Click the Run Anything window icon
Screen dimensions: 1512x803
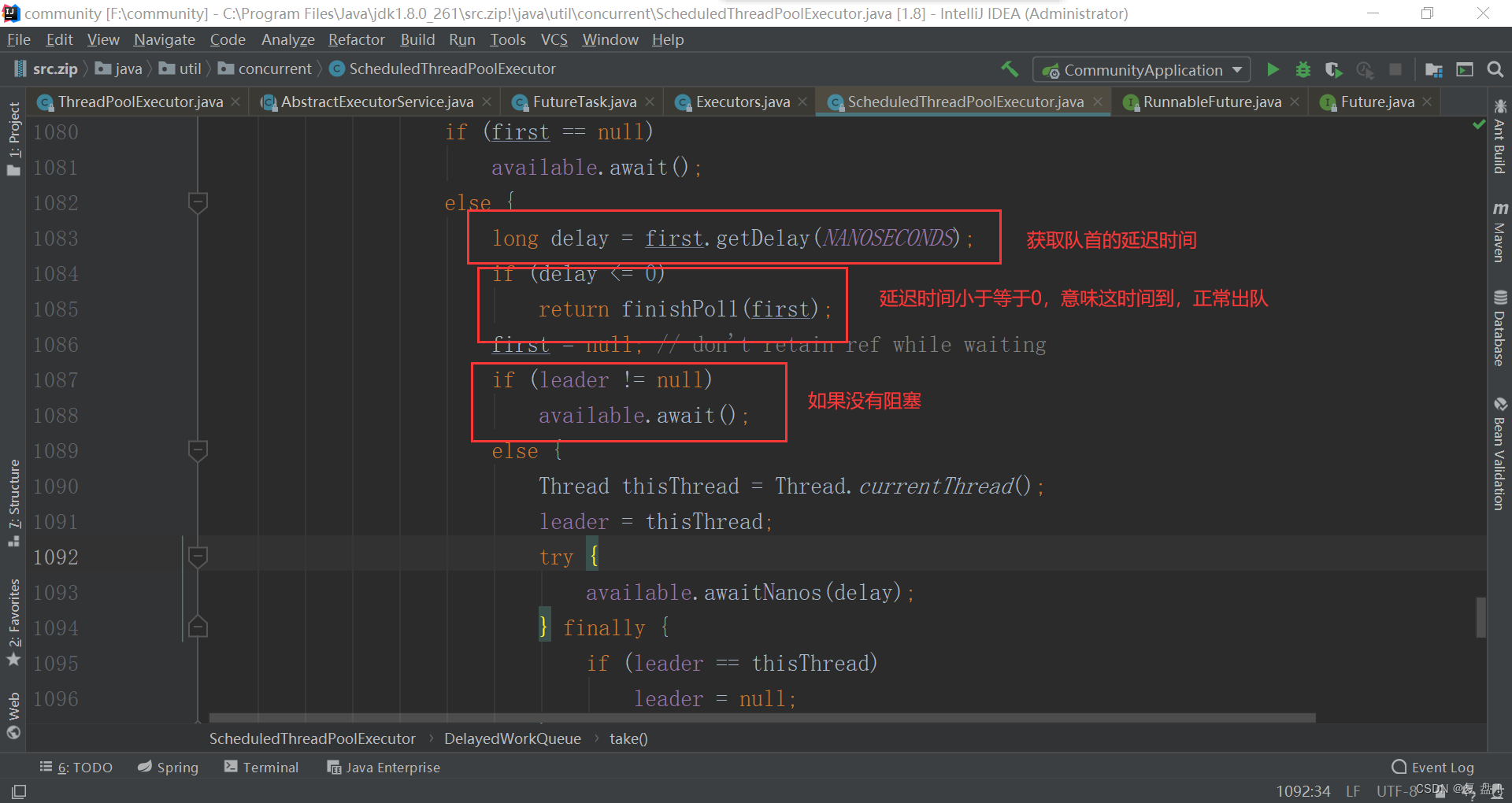(1465, 69)
